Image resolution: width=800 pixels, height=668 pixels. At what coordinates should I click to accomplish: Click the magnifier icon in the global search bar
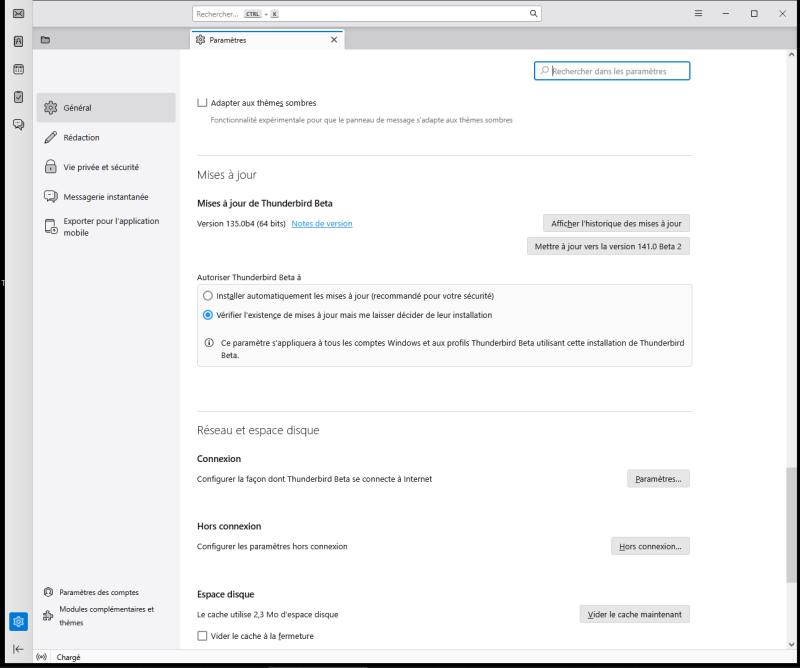533,14
